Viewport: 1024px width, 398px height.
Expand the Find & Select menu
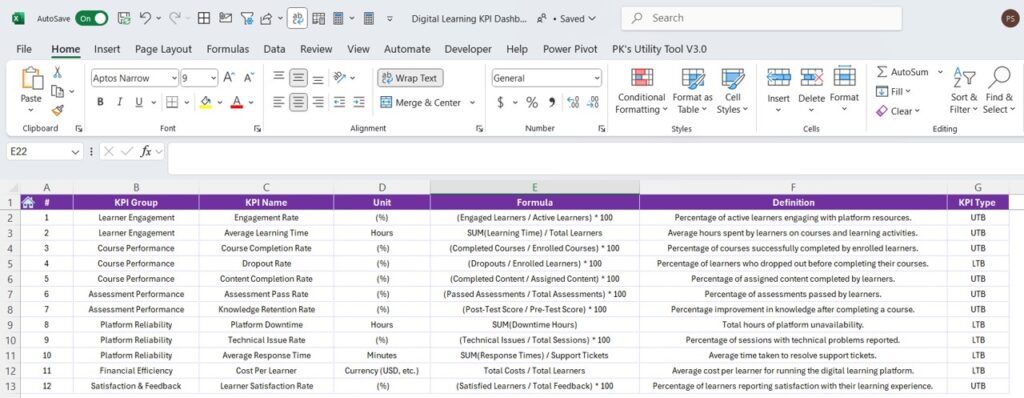[x=999, y=91]
